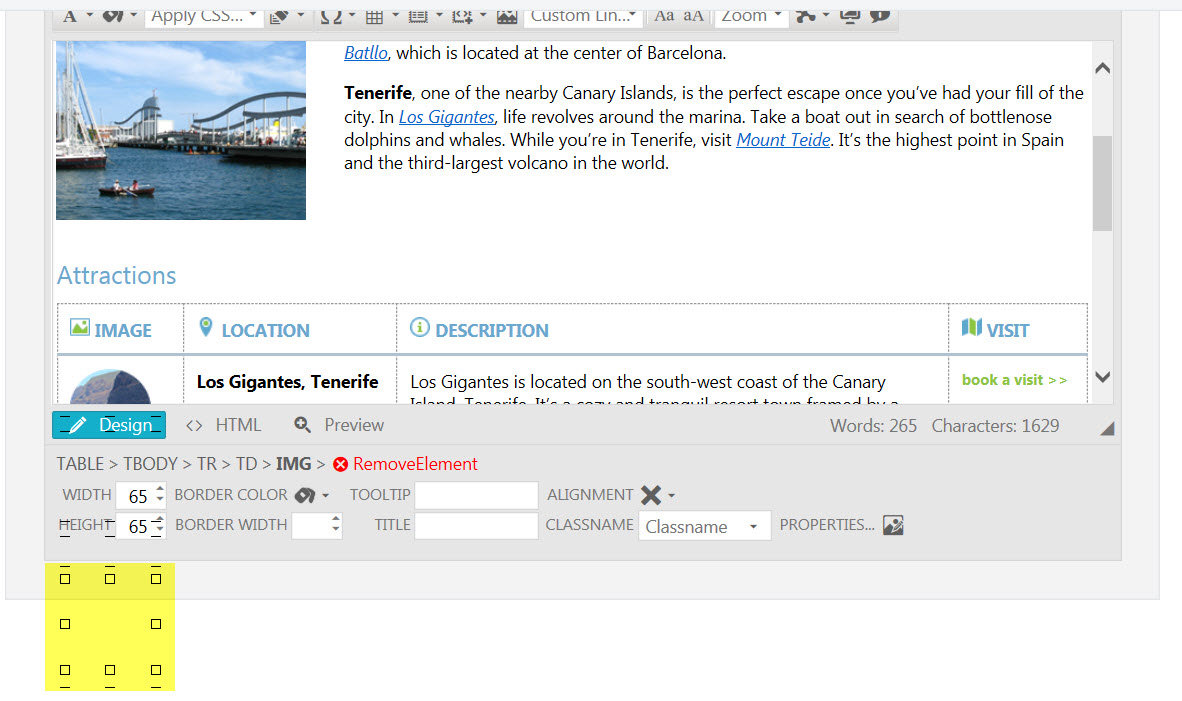The width and height of the screenshot is (1182, 701).
Task: Open the foreground text color tool
Action: [x=70, y=16]
